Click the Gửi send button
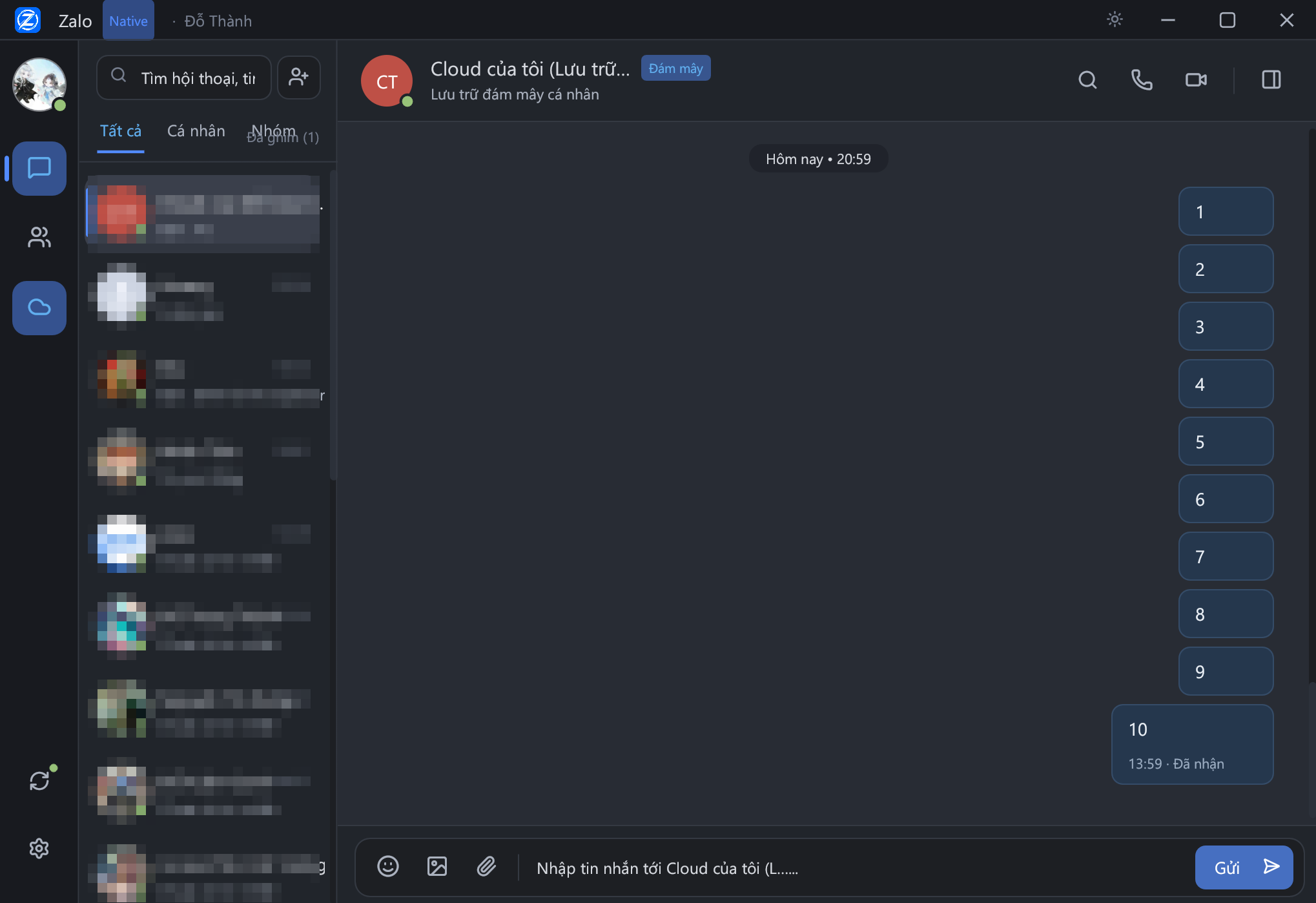 [x=1244, y=867]
